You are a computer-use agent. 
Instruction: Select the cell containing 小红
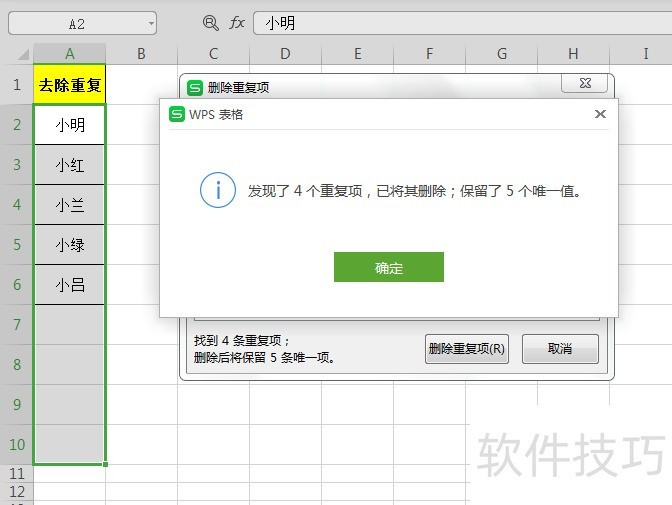(69, 165)
